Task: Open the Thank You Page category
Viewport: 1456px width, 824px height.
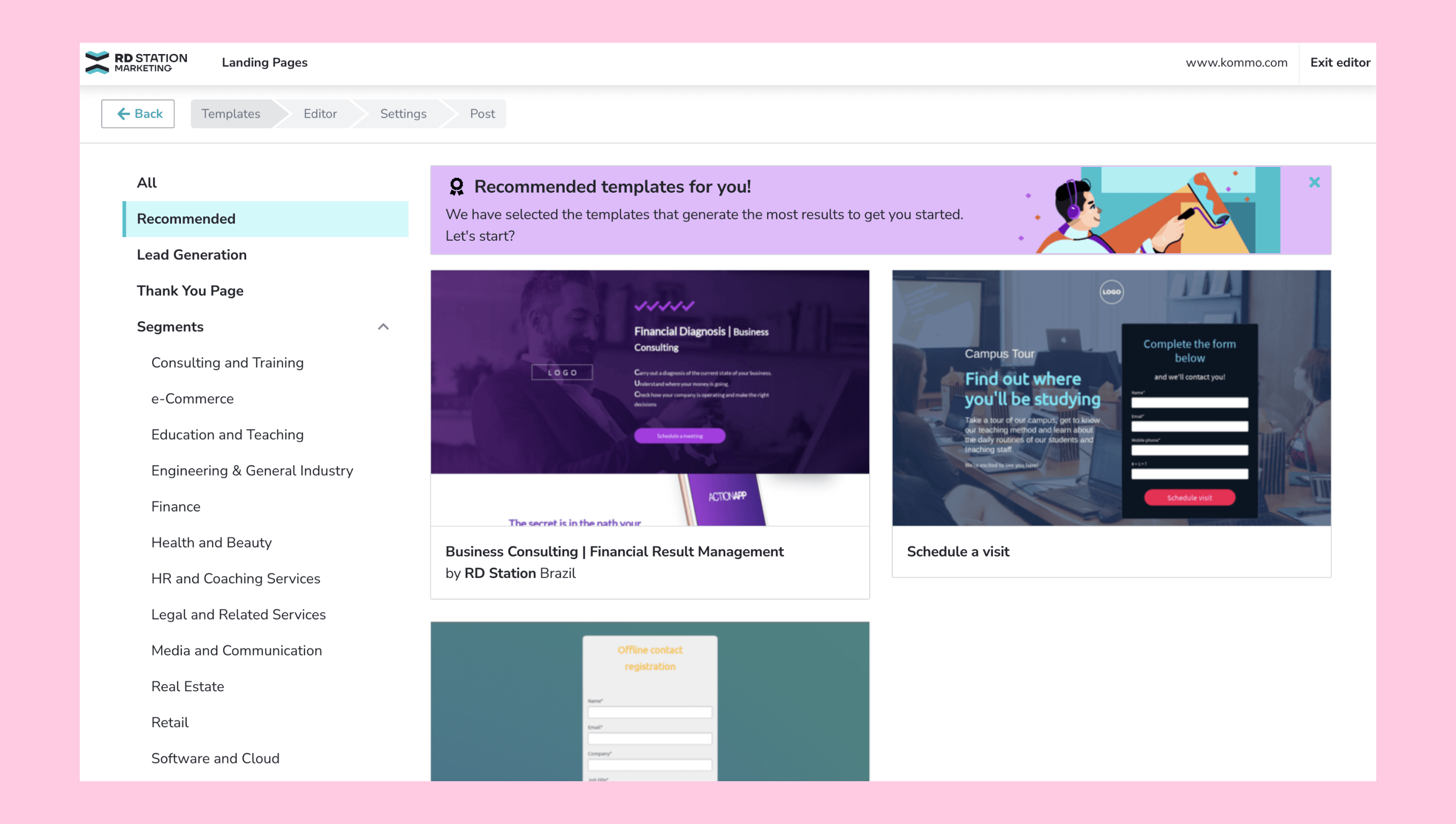Action: click(x=190, y=291)
